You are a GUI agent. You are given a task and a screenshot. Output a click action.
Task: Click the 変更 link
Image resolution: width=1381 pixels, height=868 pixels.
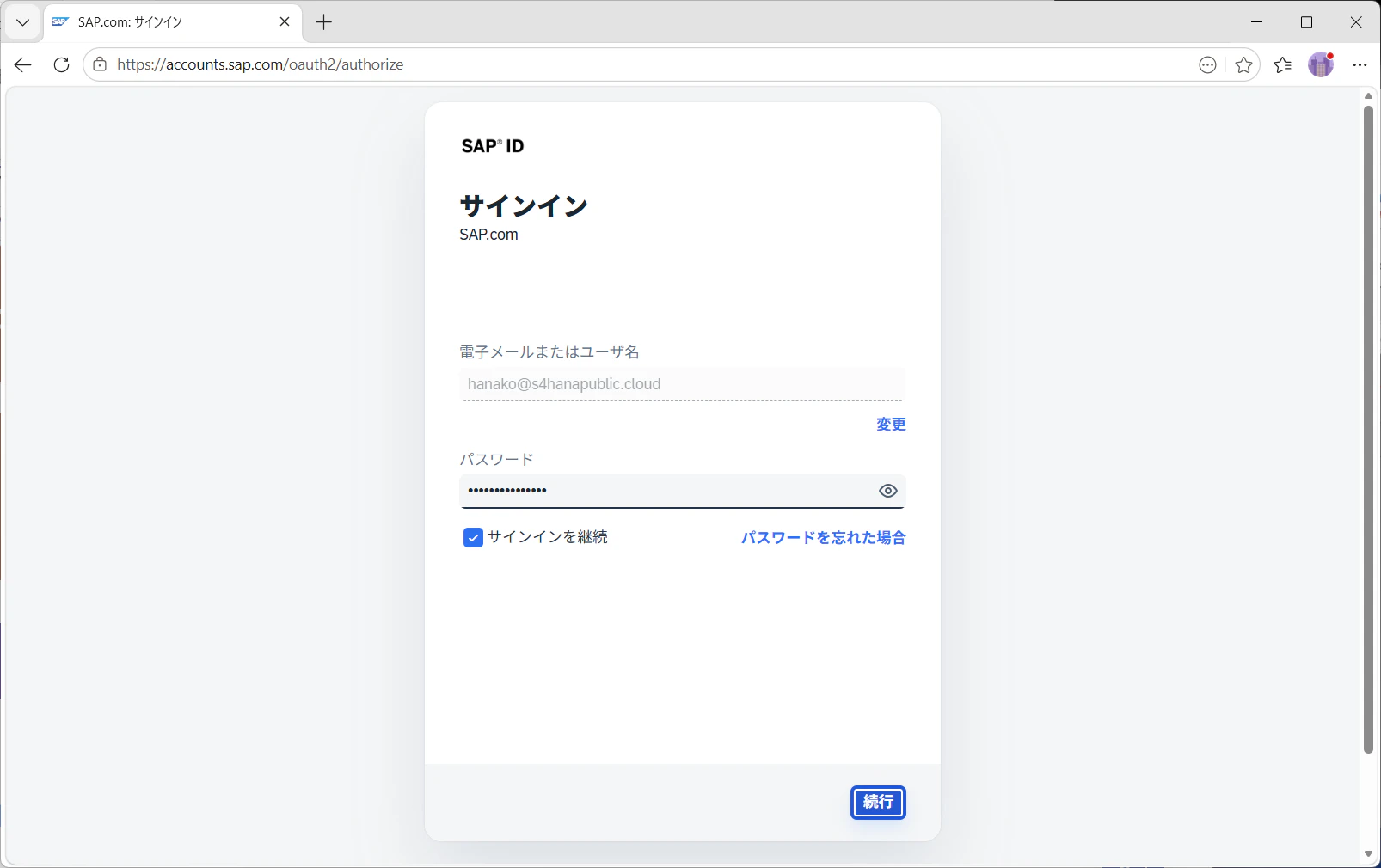pos(891,425)
